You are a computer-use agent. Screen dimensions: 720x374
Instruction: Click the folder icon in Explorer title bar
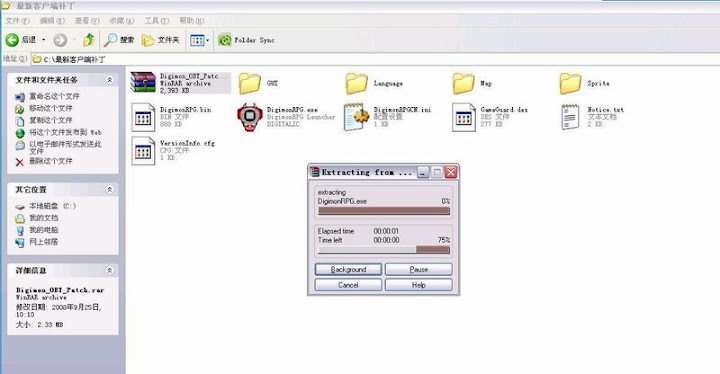point(5,6)
